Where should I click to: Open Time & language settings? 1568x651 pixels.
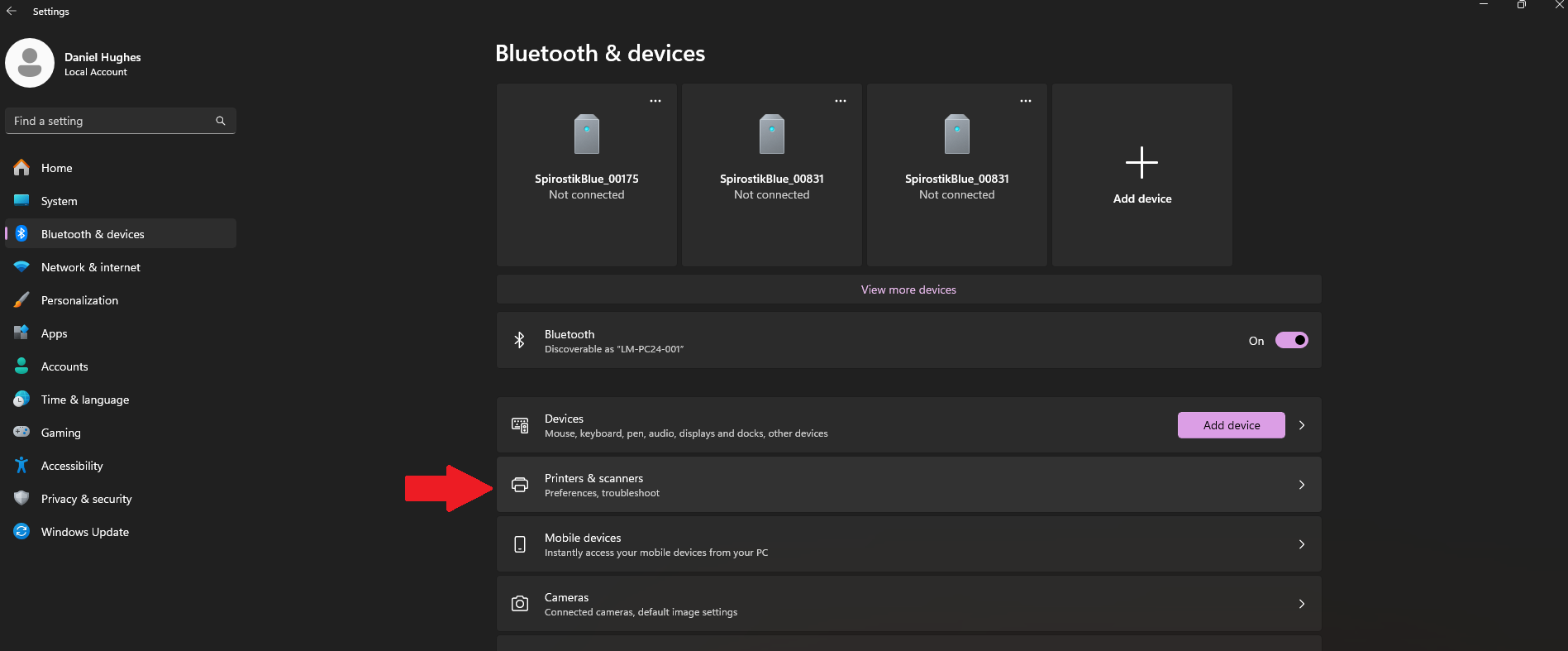coord(121,400)
